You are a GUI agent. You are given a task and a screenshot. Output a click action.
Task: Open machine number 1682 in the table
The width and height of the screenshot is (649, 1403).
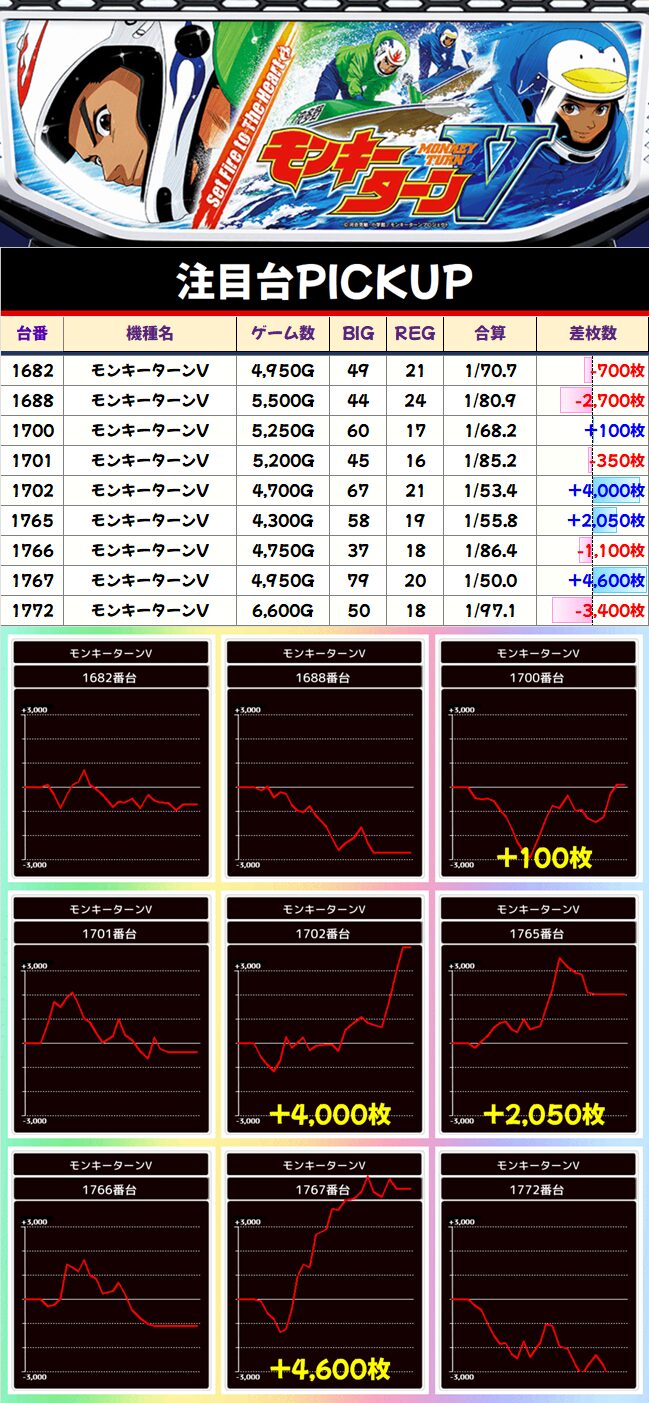pyautogui.click(x=32, y=371)
